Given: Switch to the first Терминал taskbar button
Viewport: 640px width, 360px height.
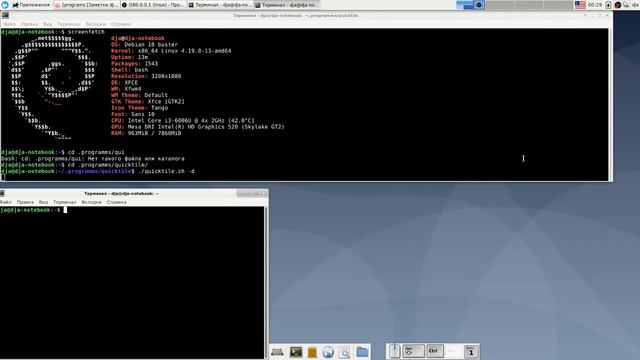Looking at the screenshot, I should pyautogui.click(x=220, y=5).
